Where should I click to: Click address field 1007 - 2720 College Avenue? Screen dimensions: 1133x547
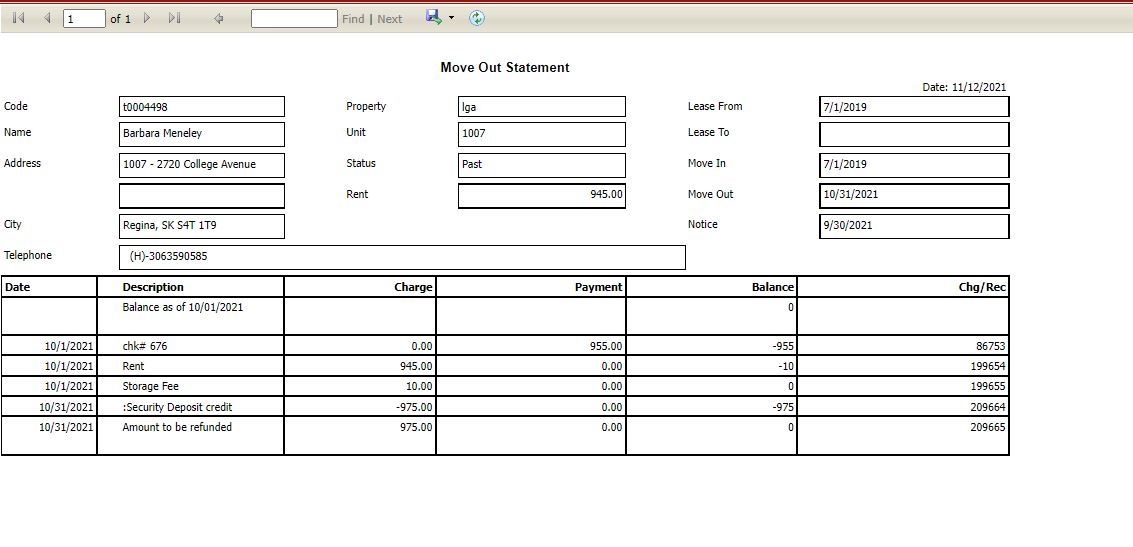[202, 165]
